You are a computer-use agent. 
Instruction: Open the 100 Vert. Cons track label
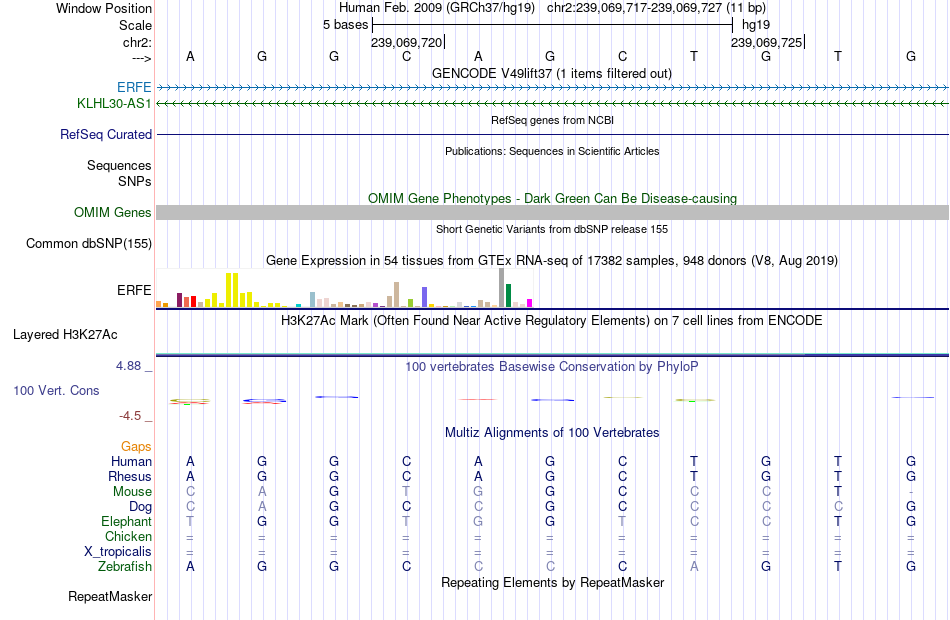[56, 391]
